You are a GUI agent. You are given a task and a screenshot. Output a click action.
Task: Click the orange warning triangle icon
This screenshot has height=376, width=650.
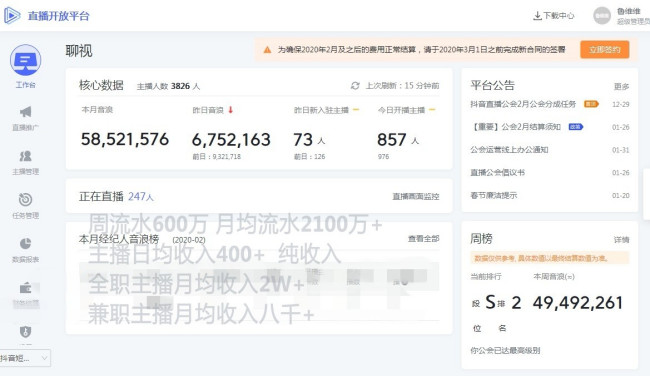coord(267,50)
